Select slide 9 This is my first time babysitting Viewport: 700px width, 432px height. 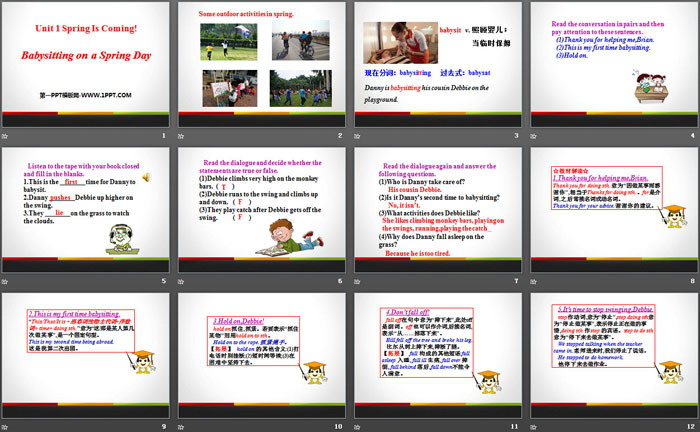tap(85, 356)
